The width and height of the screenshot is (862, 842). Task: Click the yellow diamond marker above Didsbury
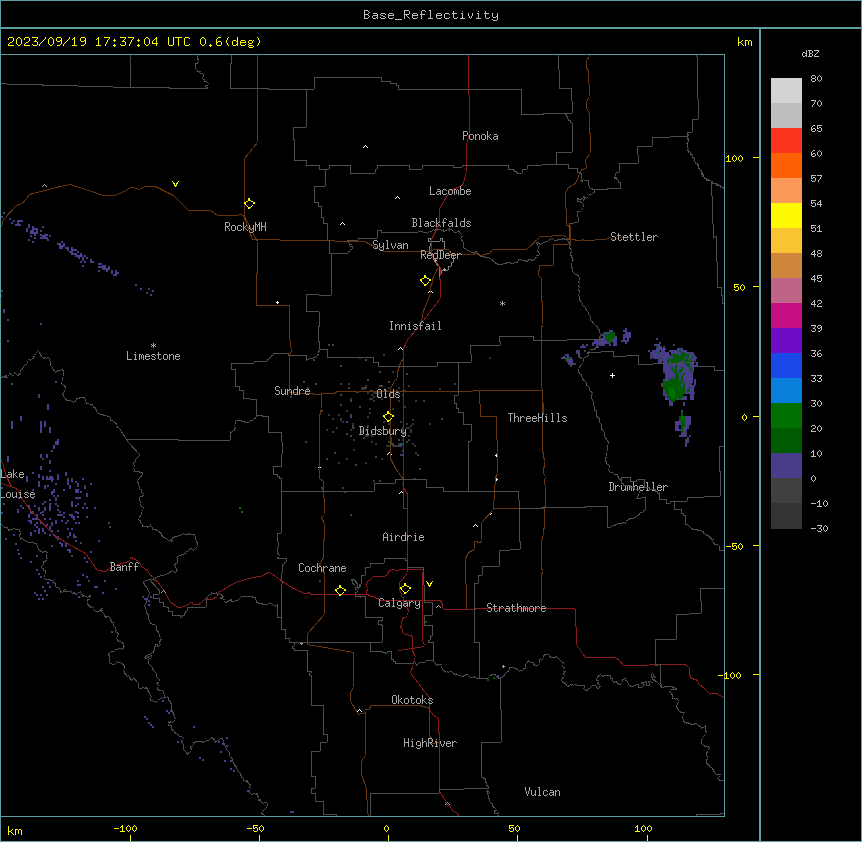388,417
